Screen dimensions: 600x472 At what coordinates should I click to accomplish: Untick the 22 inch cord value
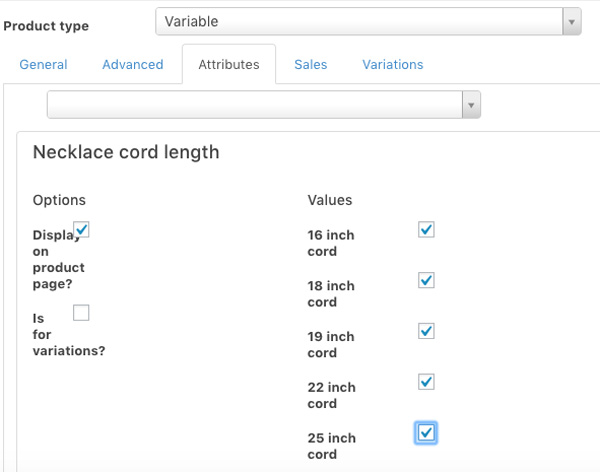426,382
